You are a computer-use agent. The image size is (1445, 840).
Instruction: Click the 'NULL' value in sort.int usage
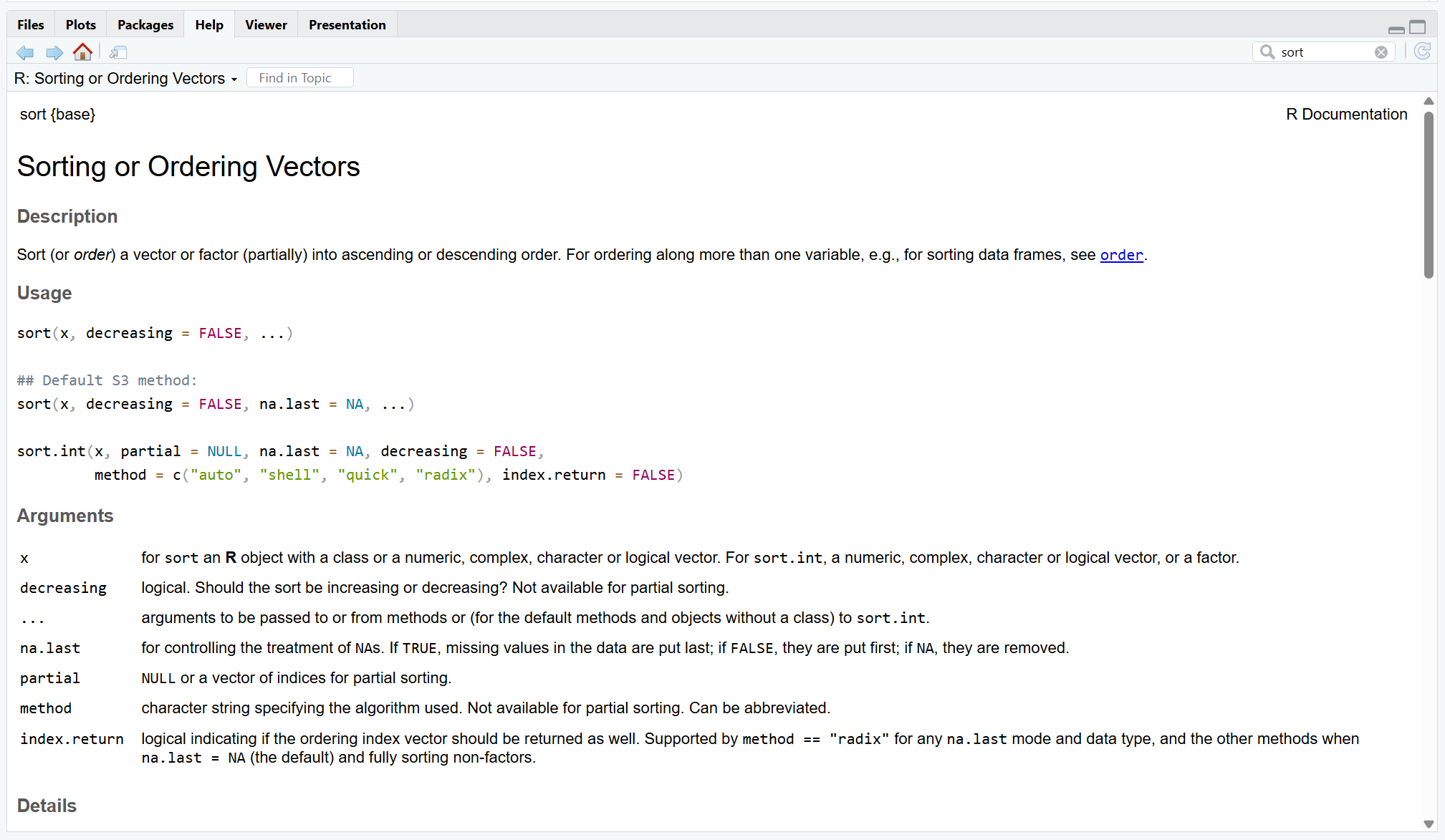click(224, 451)
